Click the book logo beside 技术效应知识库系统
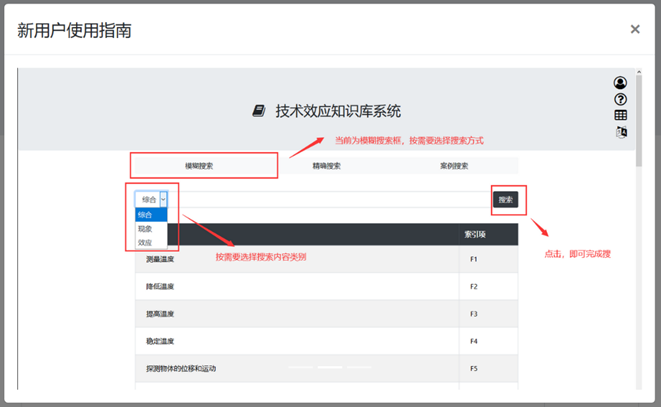661x407 pixels. (x=259, y=111)
